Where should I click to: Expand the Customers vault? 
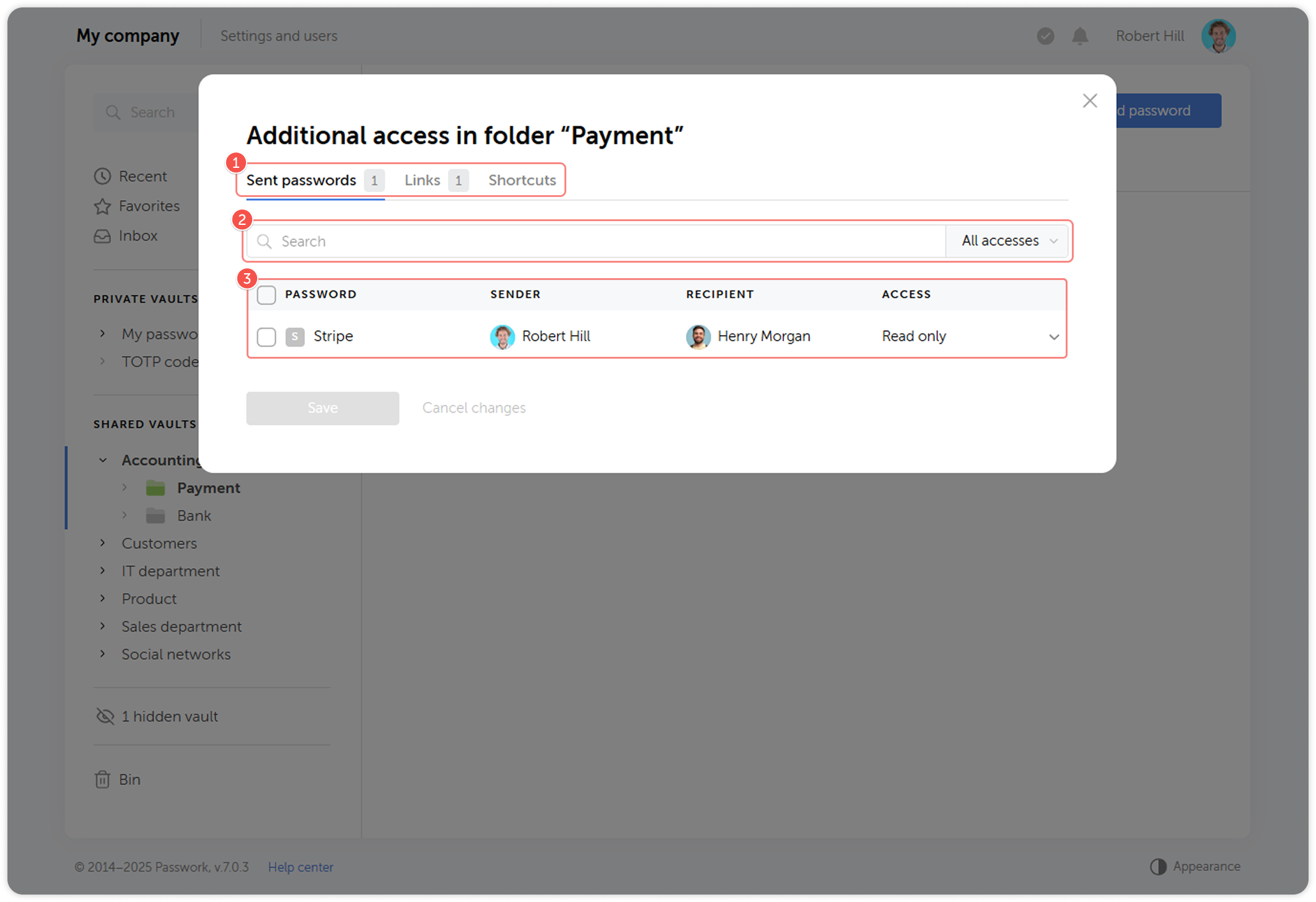[103, 543]
